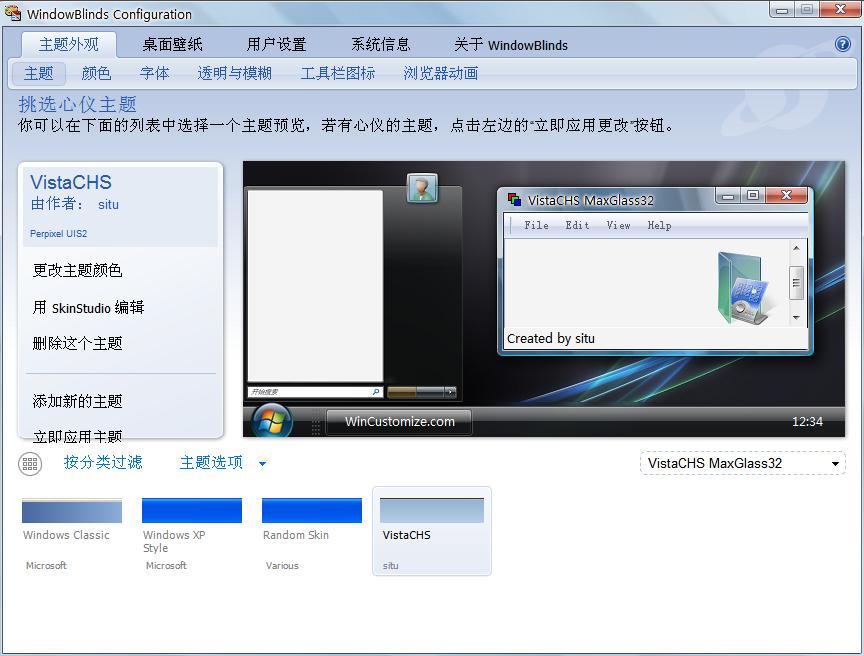Screen dimensions: 864x656
Task: Click the Windows Start orb in theme preview
Action: click(272, 421)
